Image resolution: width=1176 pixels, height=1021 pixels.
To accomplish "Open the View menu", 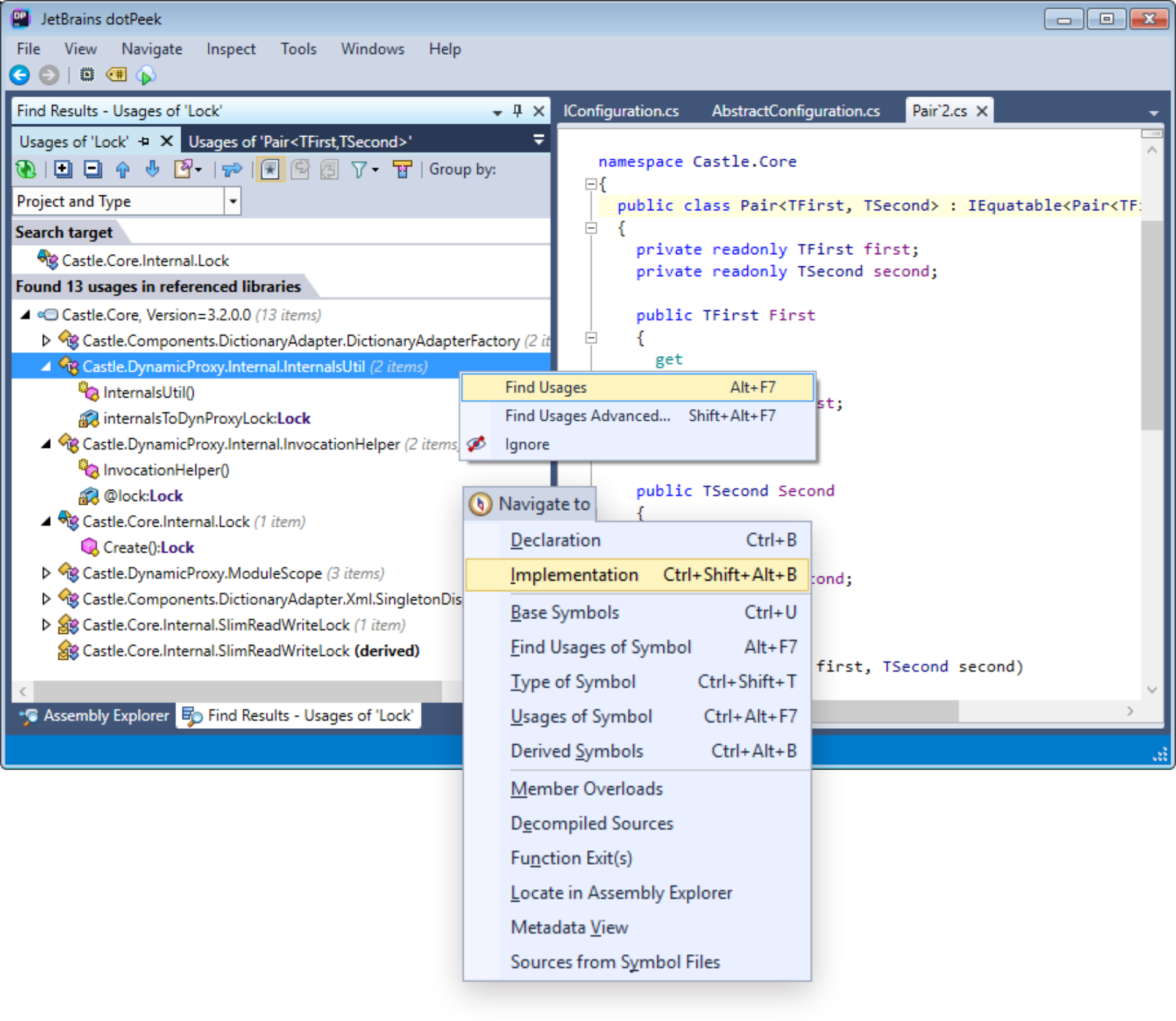I will pyautogui.click(x=81, y=49).
